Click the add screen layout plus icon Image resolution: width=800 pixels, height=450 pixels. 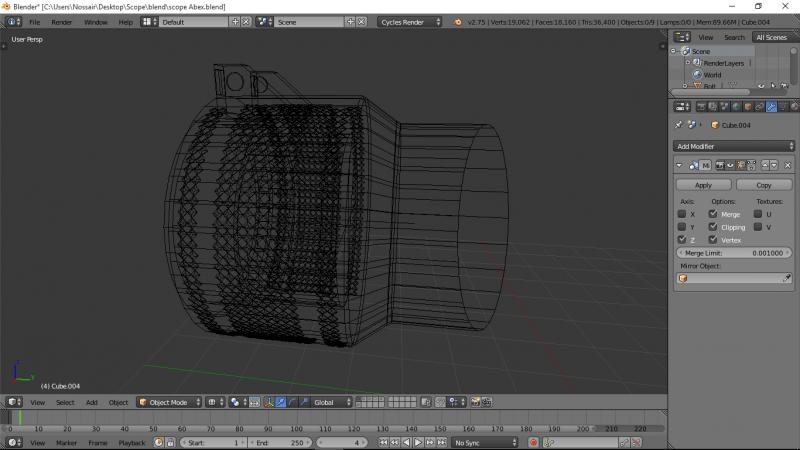click(235, 21)
